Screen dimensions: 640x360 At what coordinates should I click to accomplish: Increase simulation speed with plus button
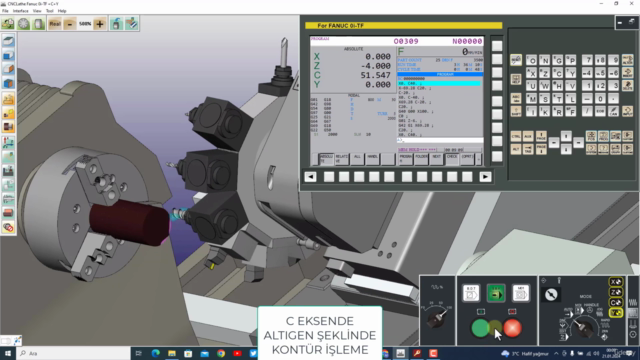pos(100,24)
